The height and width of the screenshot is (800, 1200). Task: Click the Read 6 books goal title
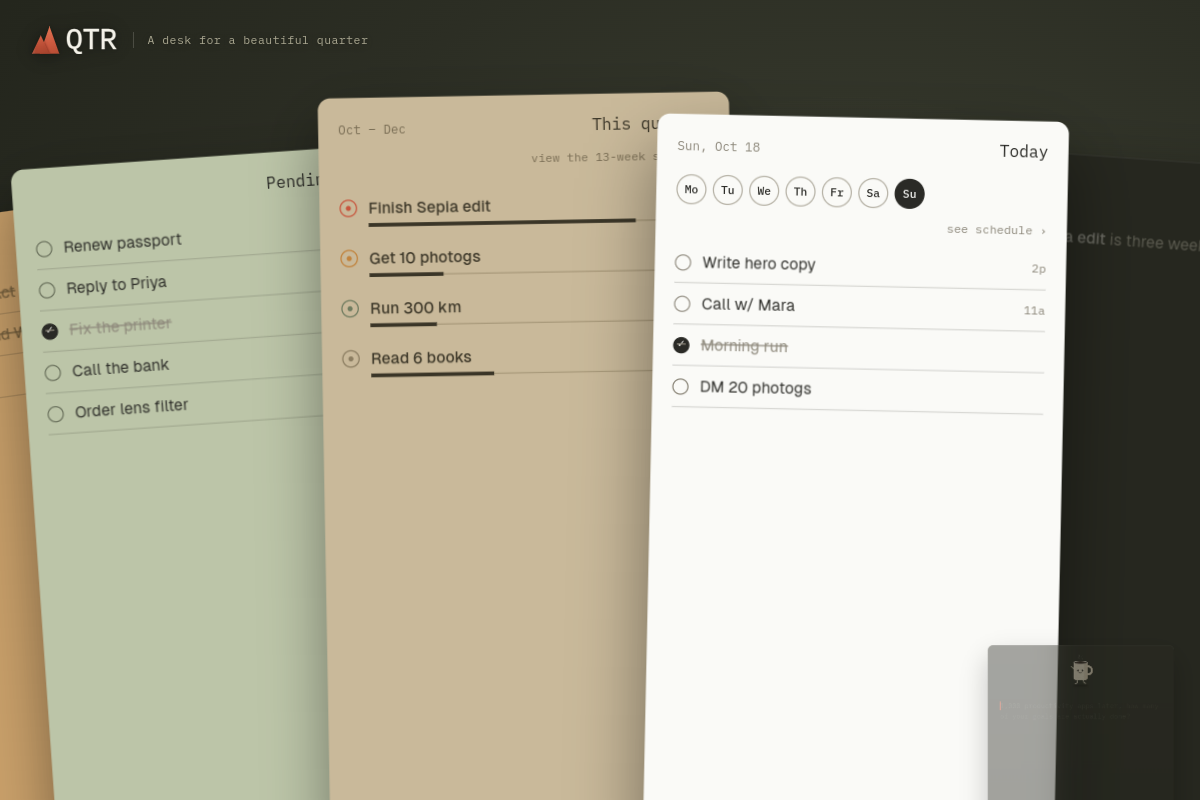pos(421,357)
